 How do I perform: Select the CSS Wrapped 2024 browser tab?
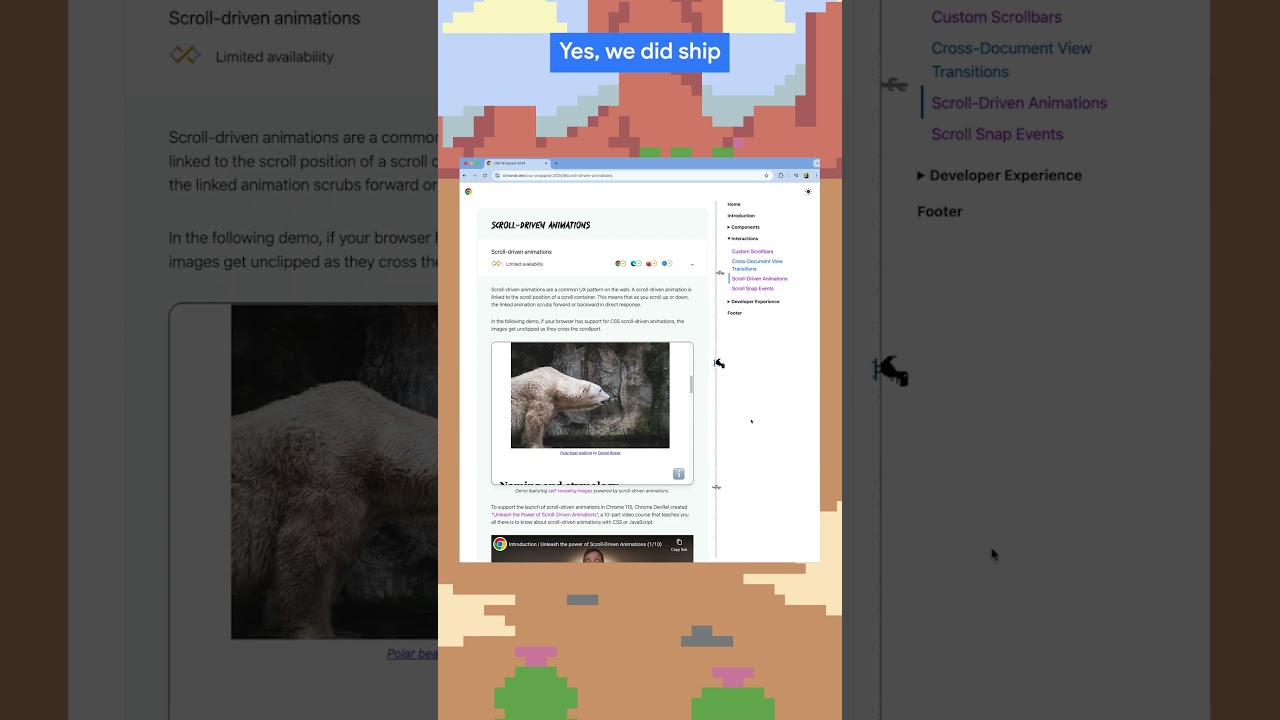[x=517, y=163]
